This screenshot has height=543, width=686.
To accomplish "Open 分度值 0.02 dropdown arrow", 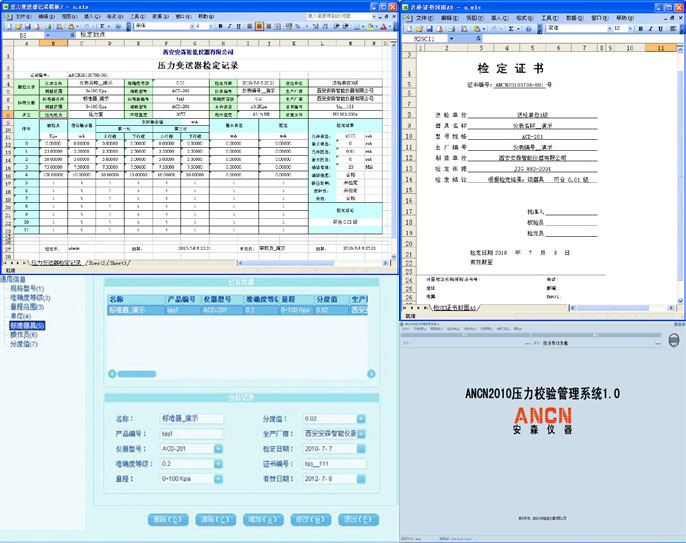I will coord(361,419).
